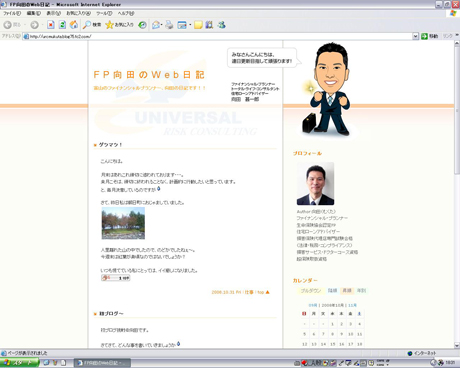Open the Edit menu
Viewport: 460px width, 368px height.
coord(34,13)
